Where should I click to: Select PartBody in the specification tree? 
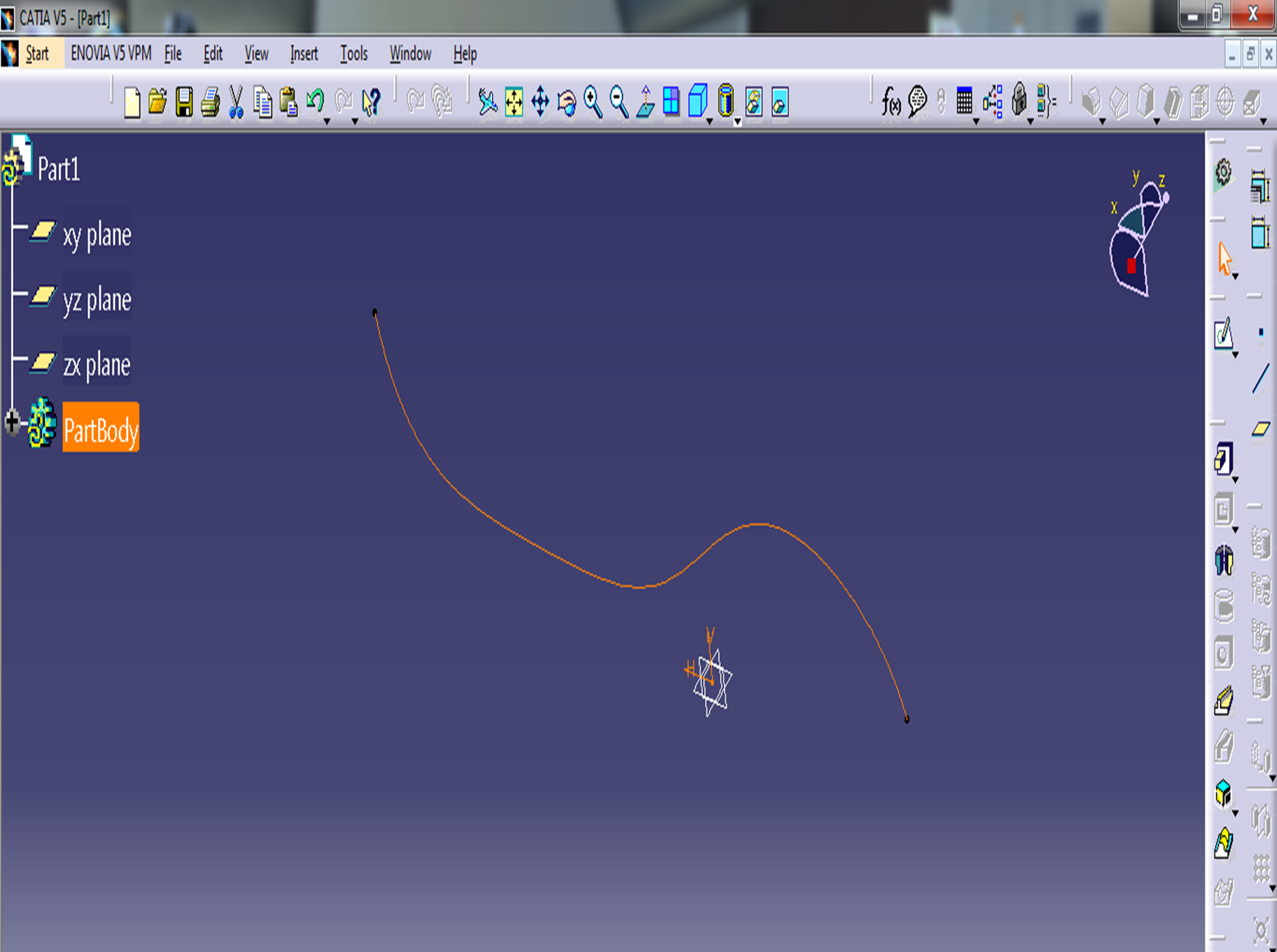[x=99, y=429]
